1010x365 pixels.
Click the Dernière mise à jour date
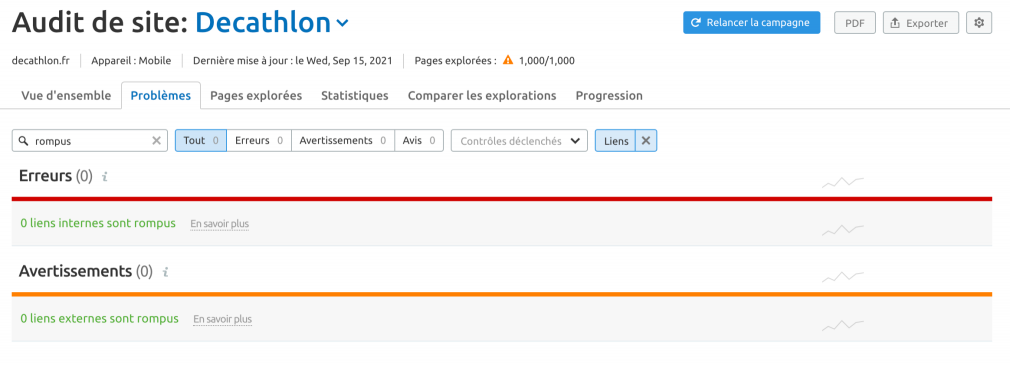click(292, 61)
